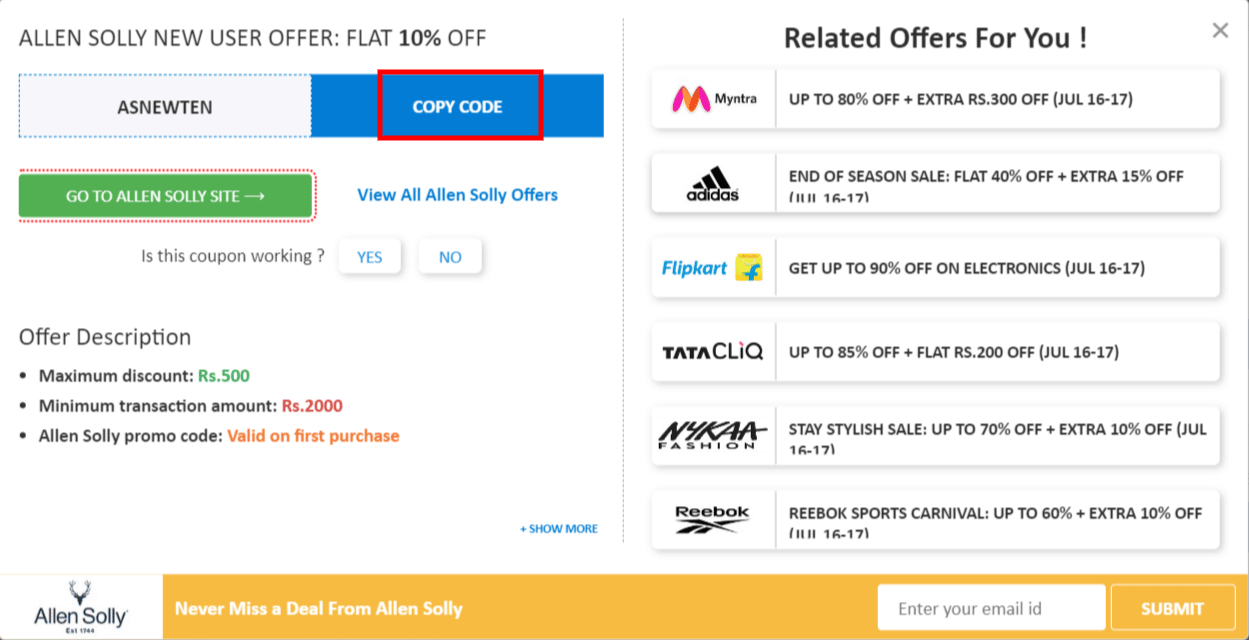Close the Related Offers popup
The height and width of the screenshot is (640, 1249).
[1220, 30]
